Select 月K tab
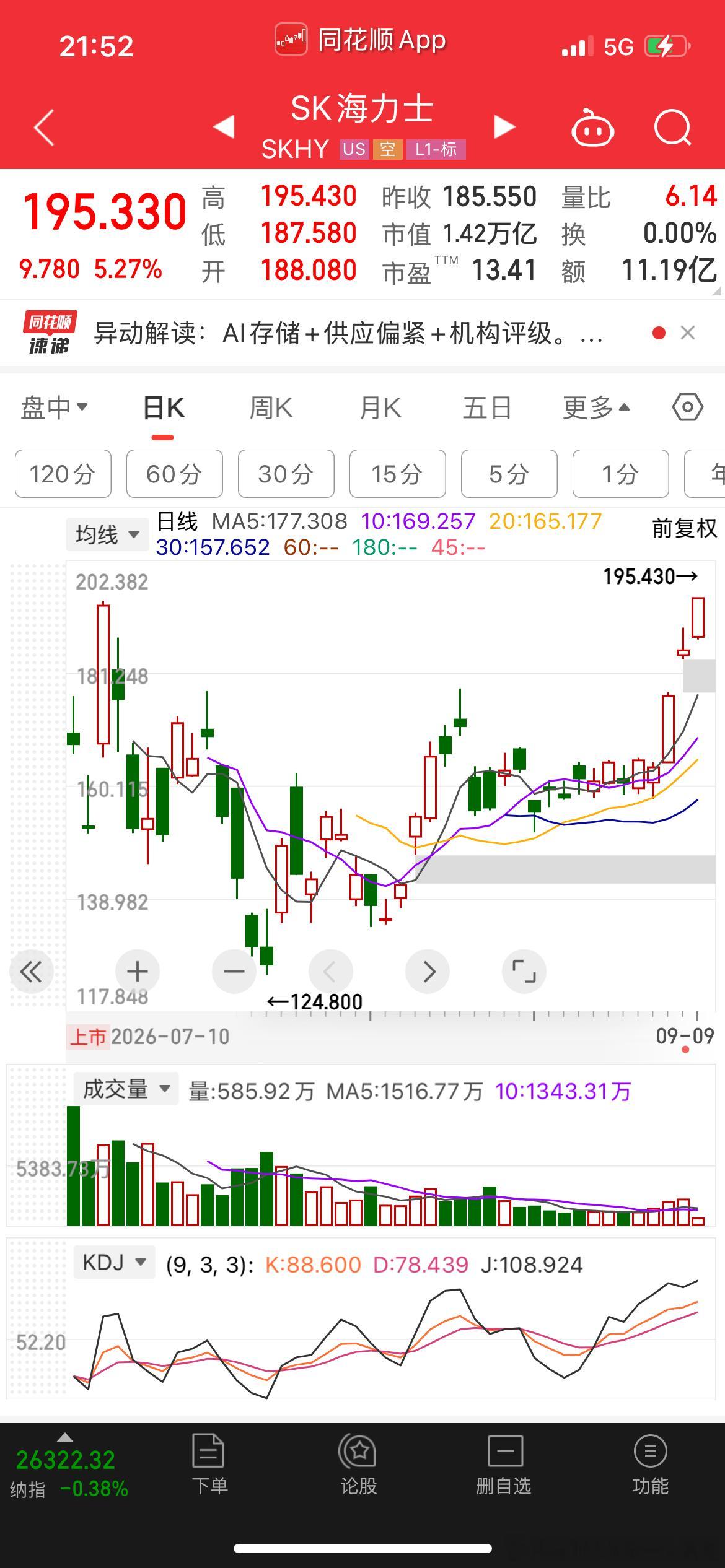 coord(380,409)
